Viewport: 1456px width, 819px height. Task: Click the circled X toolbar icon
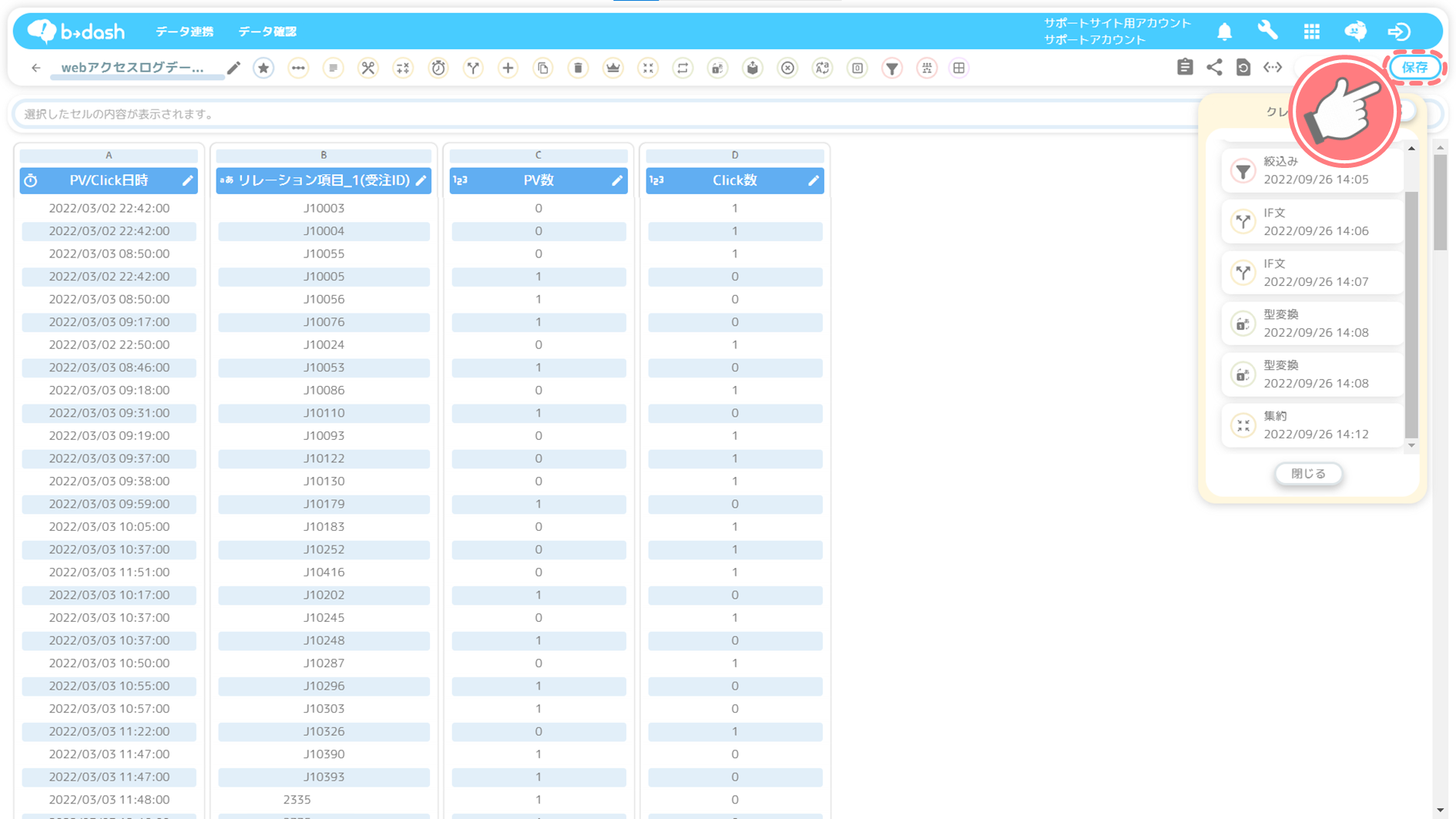click(x=787, y=68)
